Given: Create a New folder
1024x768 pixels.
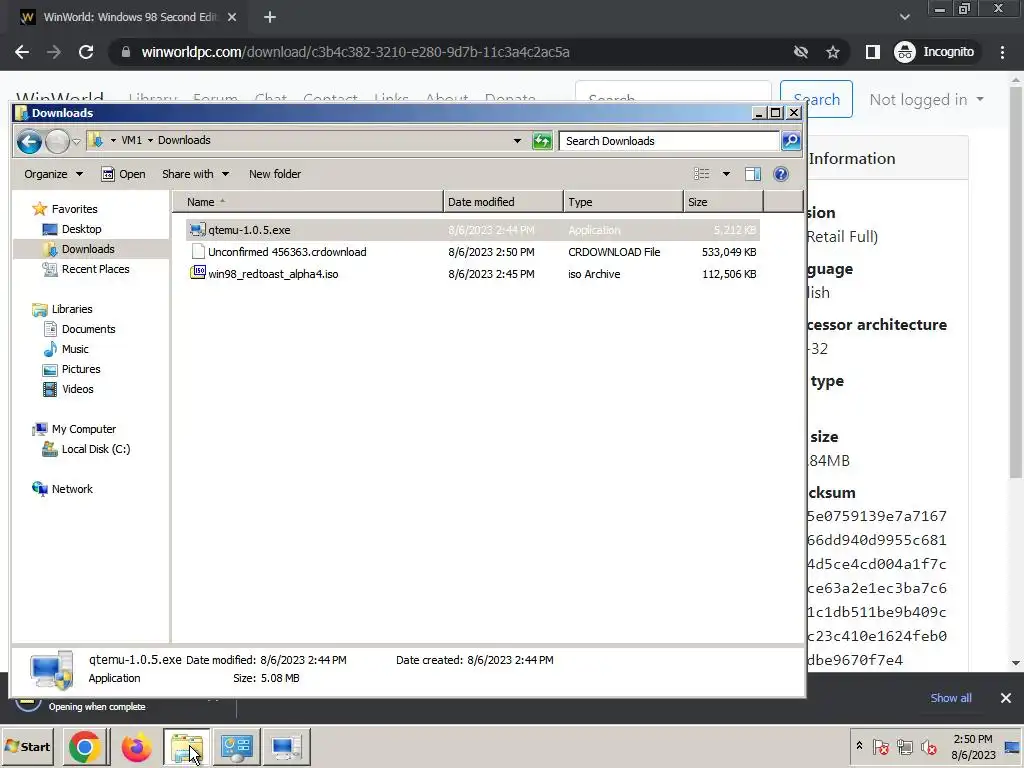Looking at the screenshot, I should point(275,174).
